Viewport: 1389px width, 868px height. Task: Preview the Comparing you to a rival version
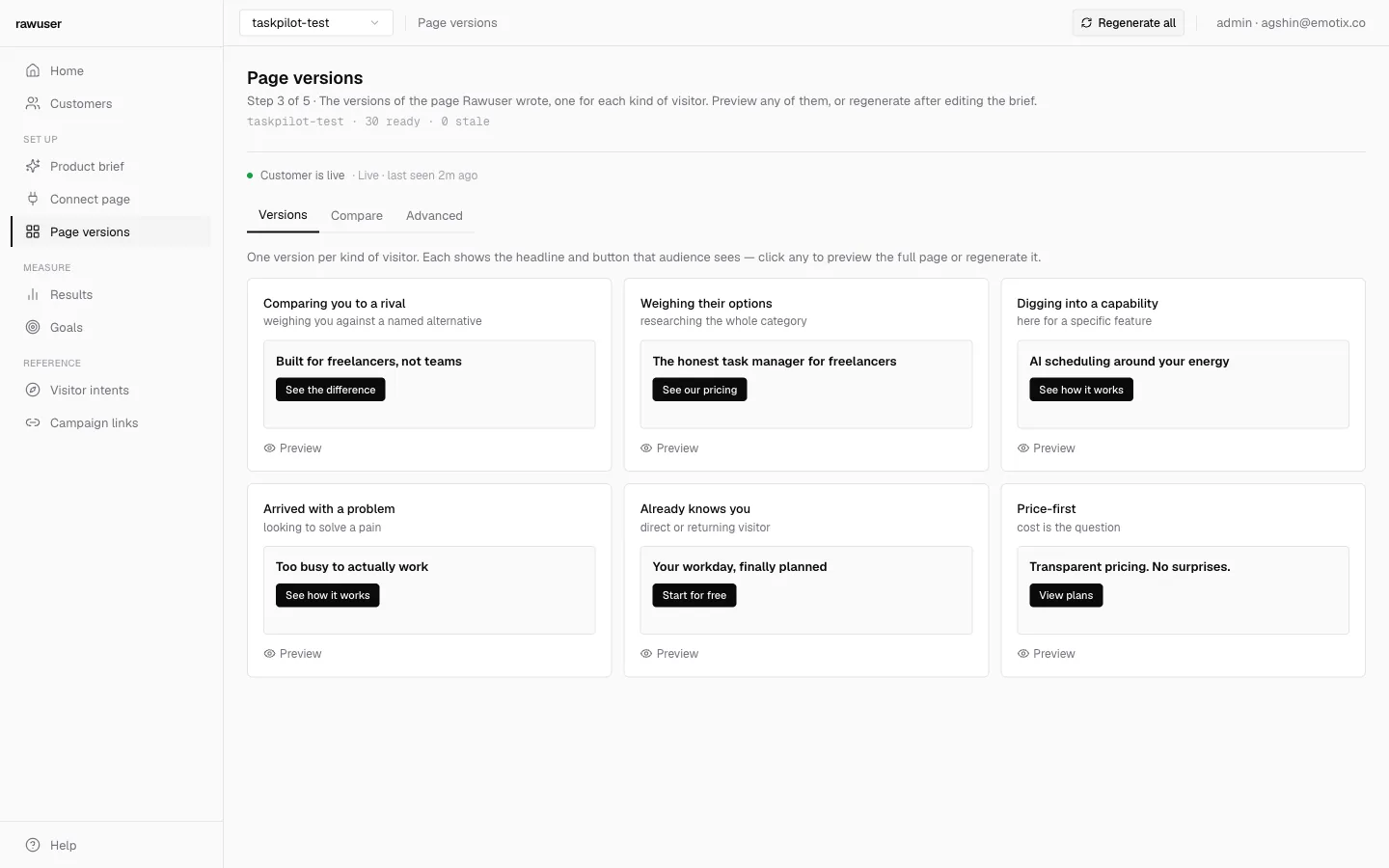pos(292,448)
